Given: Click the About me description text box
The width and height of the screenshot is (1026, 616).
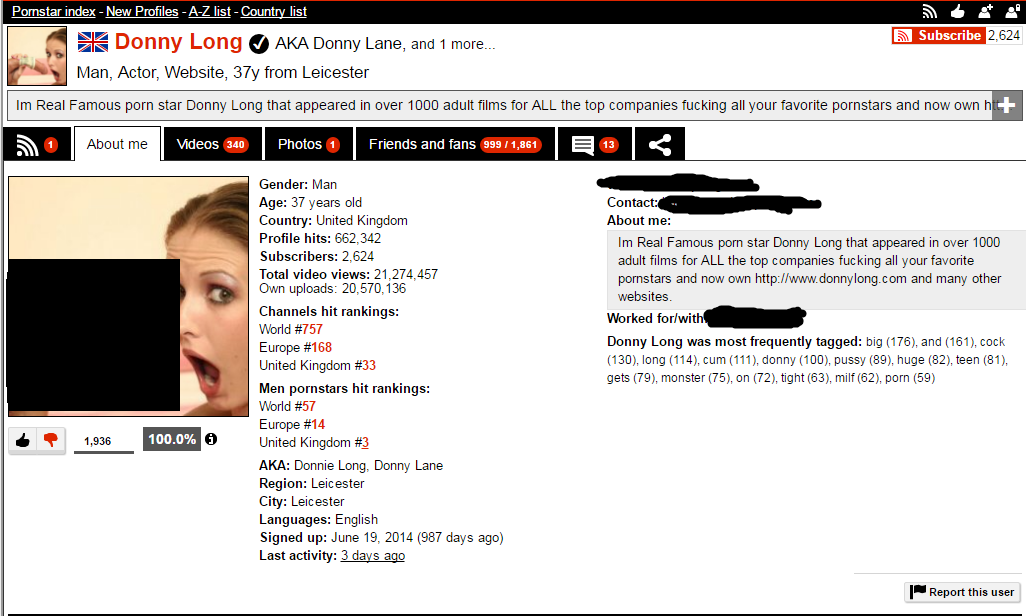Looking at the screenshot, I should pyautogui.click(x=816, y=269).
